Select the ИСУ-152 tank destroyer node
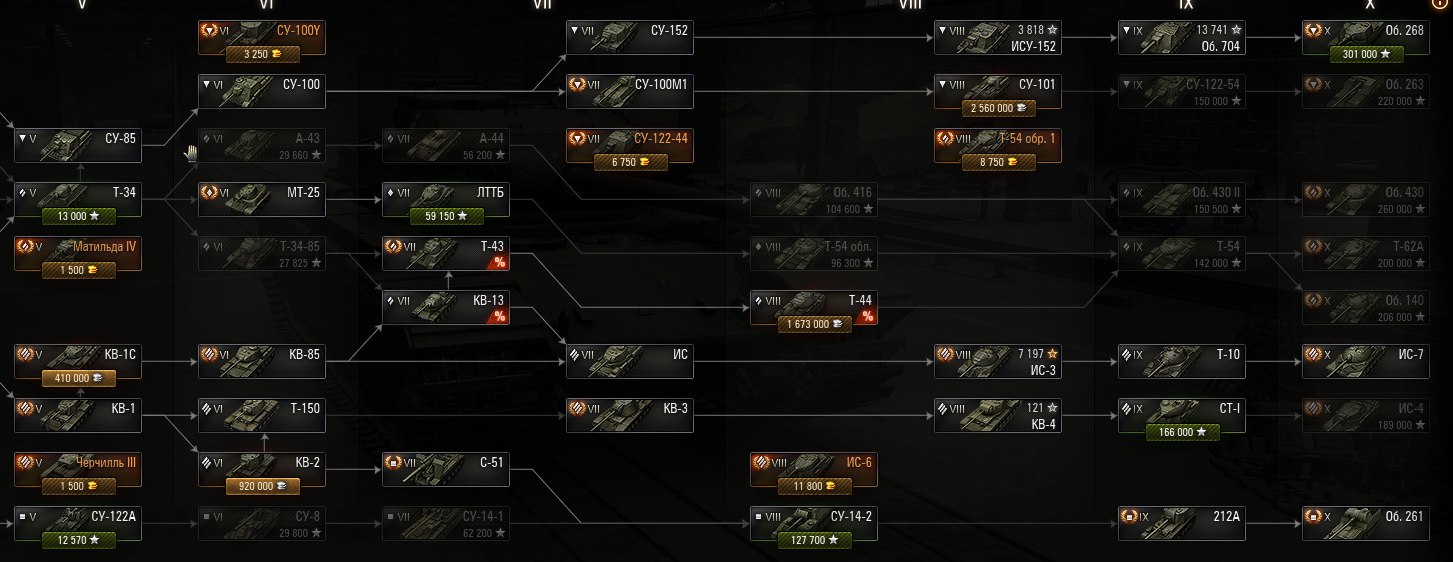This screenshot has width=1453, height=562. pyautogui.click(x=998, y=38)
